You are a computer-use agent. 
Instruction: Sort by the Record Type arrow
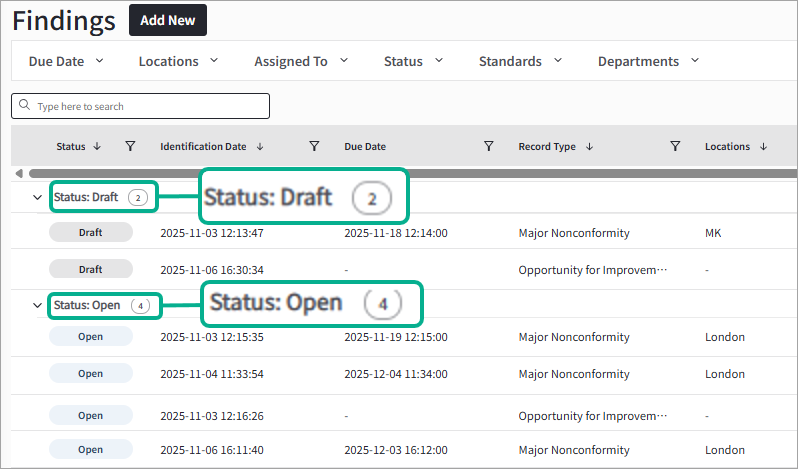[589, 146]
